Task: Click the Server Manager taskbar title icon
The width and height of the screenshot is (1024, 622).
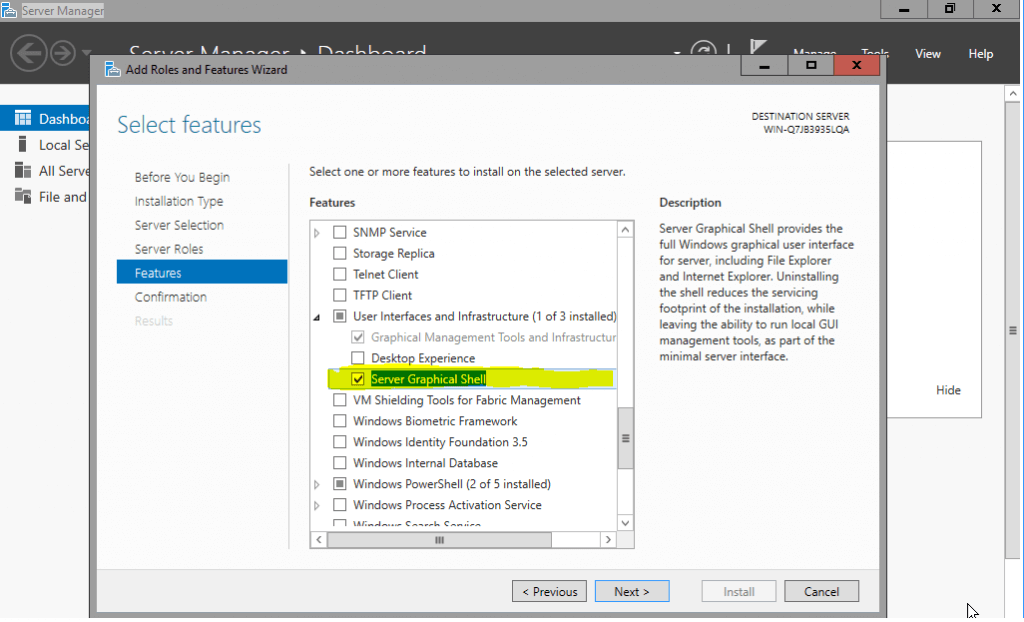Action: (9, 10)
